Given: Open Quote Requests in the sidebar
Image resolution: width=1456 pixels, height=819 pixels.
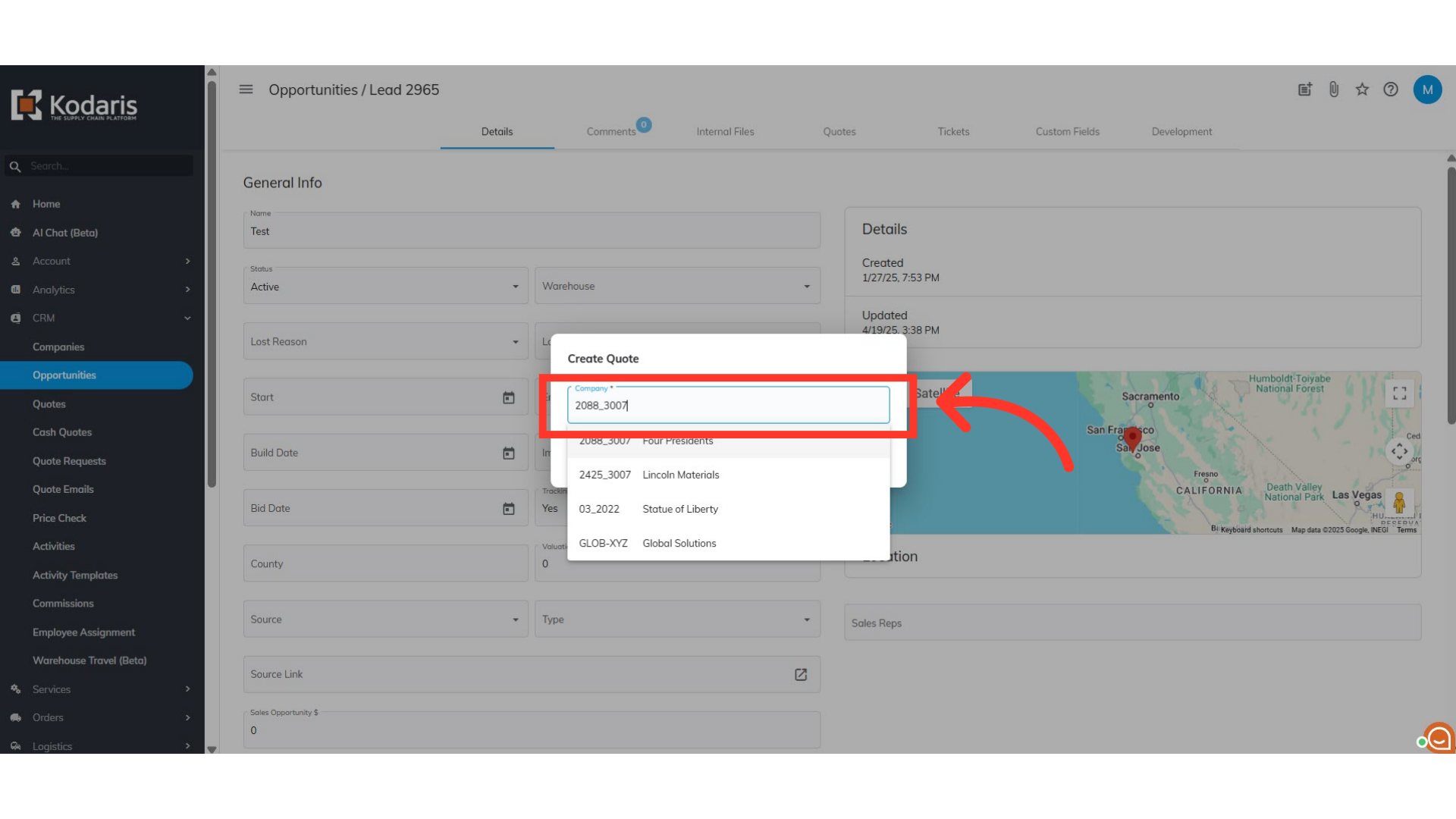Looking at the screenshot, I should point(69,461).
